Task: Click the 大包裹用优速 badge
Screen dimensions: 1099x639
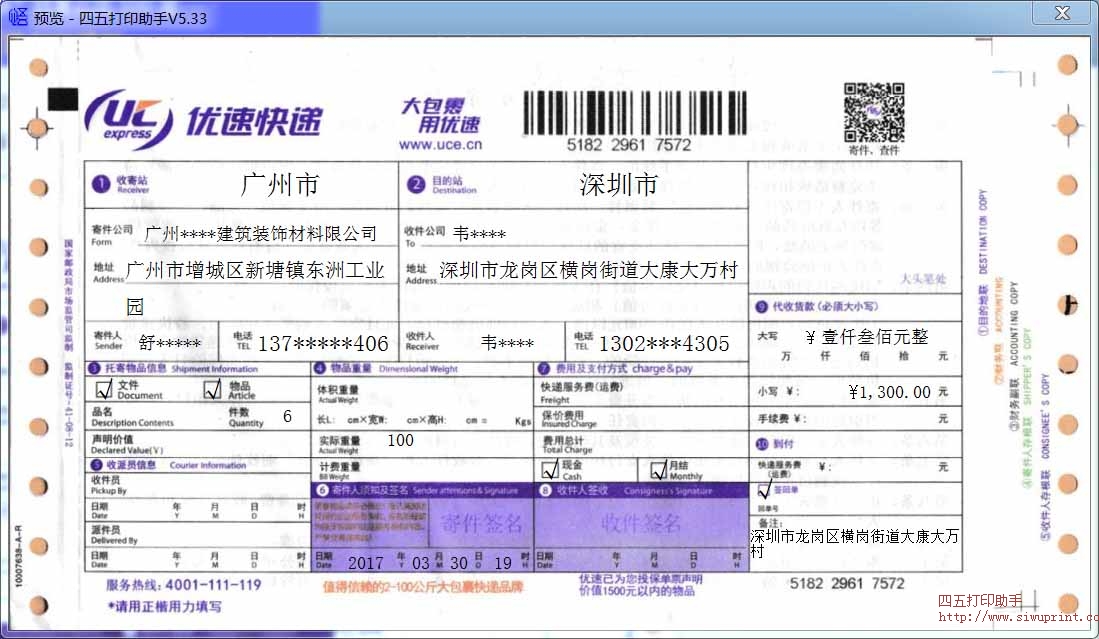Action: coord(441,113)
